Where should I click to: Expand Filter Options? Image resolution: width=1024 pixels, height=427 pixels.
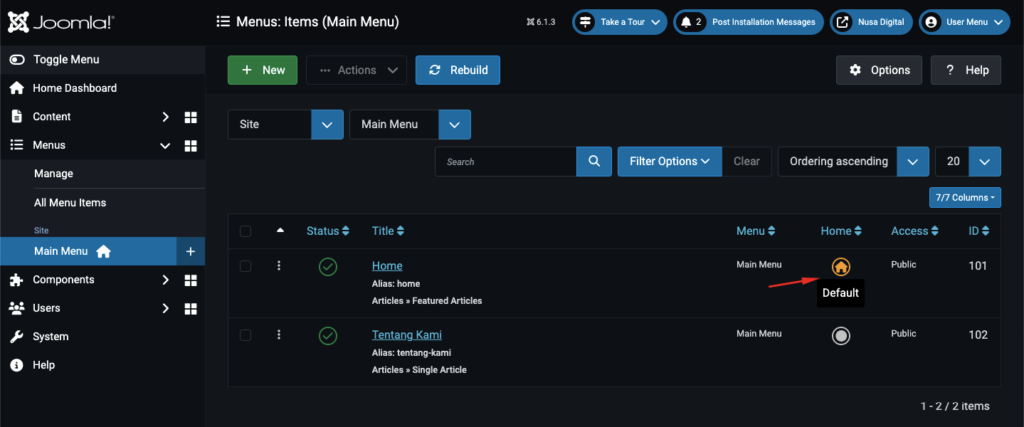tap(670, 161)
